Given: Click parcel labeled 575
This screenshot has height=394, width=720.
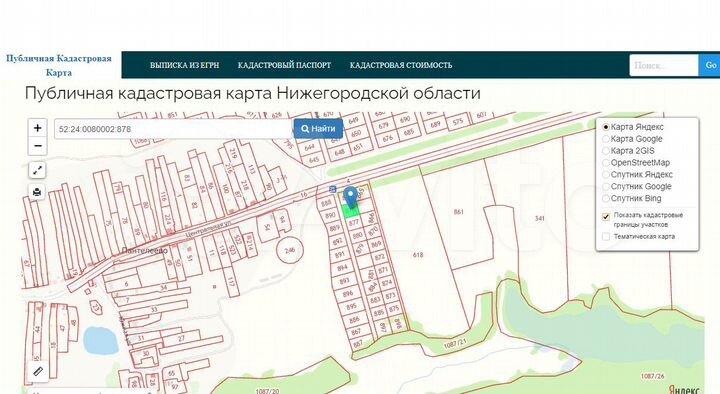Looking at the screenshot, I should (458, 122).
